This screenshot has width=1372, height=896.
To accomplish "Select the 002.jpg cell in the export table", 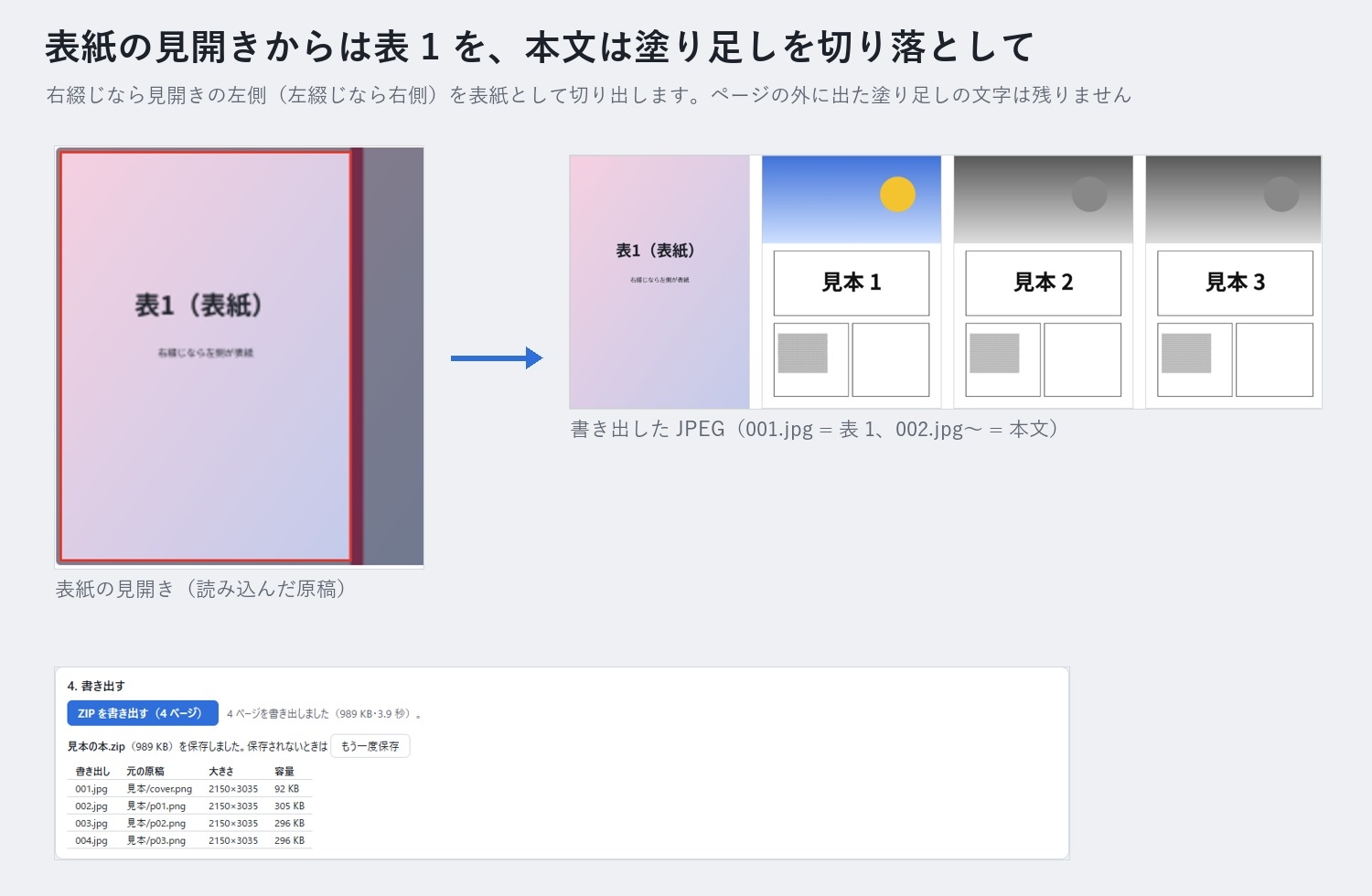I will click(x=91, y=806).
